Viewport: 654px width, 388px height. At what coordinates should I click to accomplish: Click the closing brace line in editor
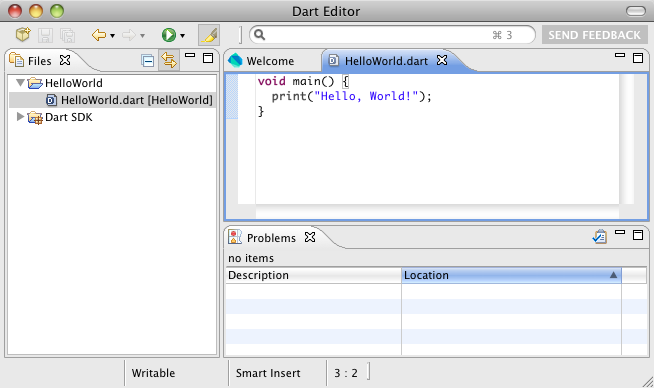(x=261, y=111)
